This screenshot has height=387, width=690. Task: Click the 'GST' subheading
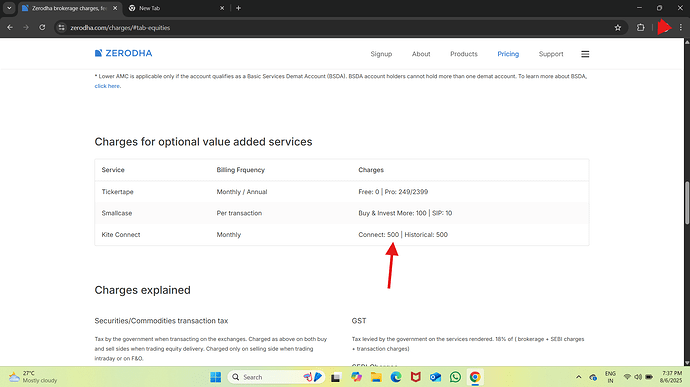[359, 321]
